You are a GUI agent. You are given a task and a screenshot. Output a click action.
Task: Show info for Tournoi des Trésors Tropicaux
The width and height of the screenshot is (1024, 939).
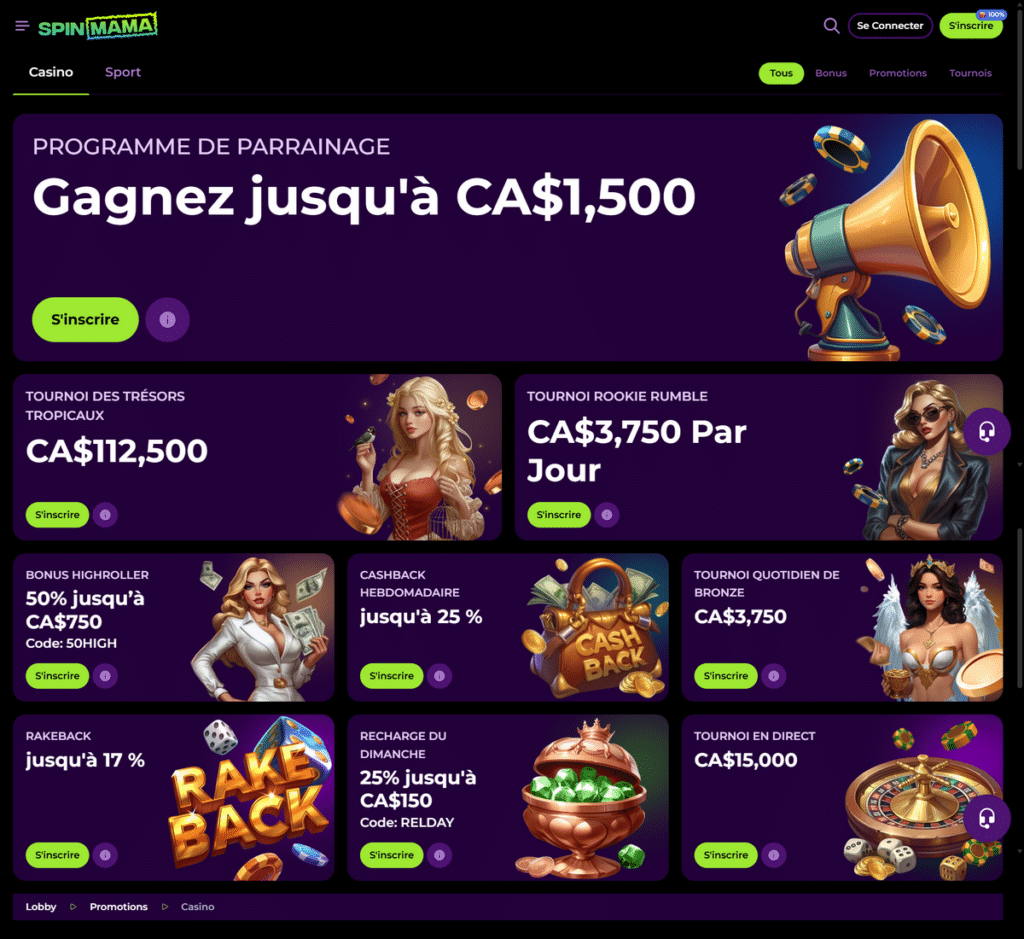click(x=105, y=515)
